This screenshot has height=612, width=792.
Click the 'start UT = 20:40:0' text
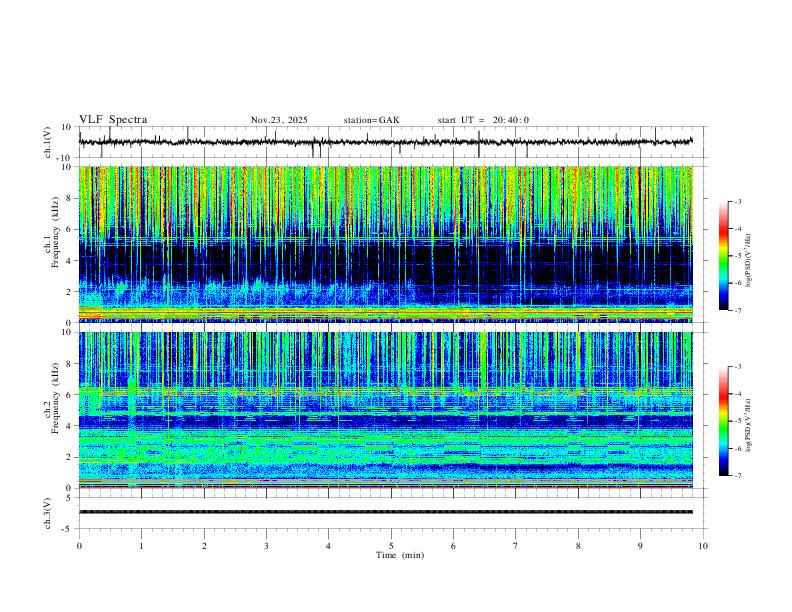(x=483, y=120)
